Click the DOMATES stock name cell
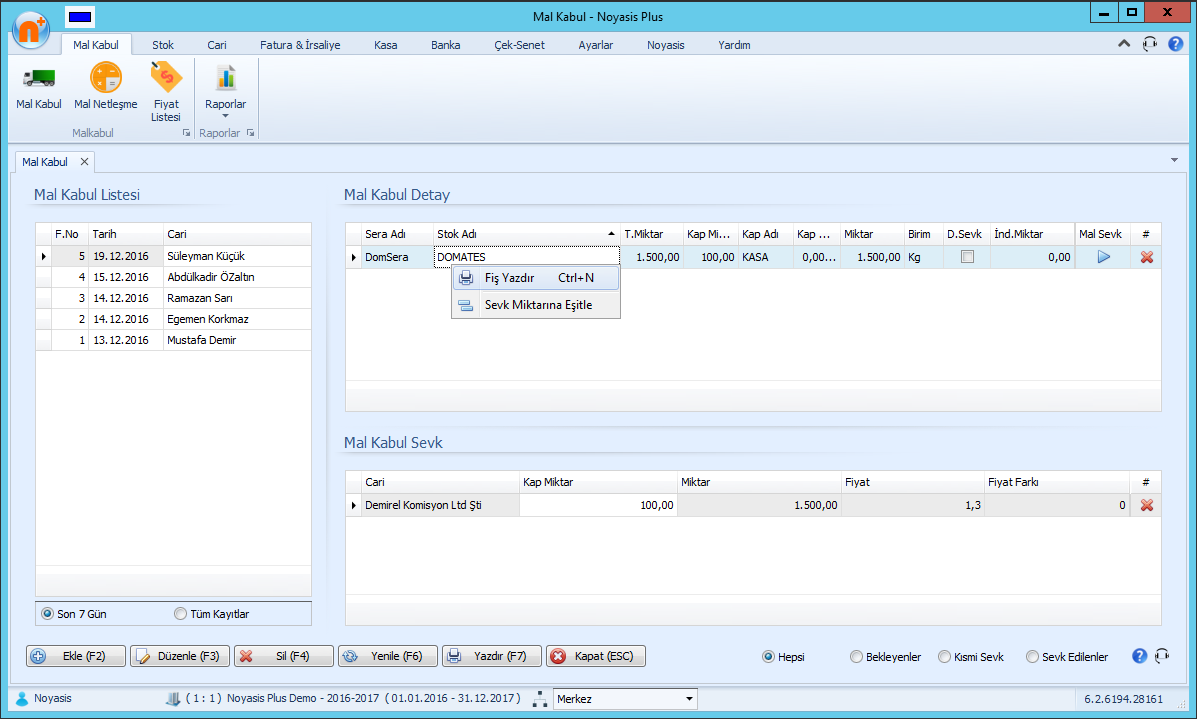The image size is (1197, 719). point(526,257)
